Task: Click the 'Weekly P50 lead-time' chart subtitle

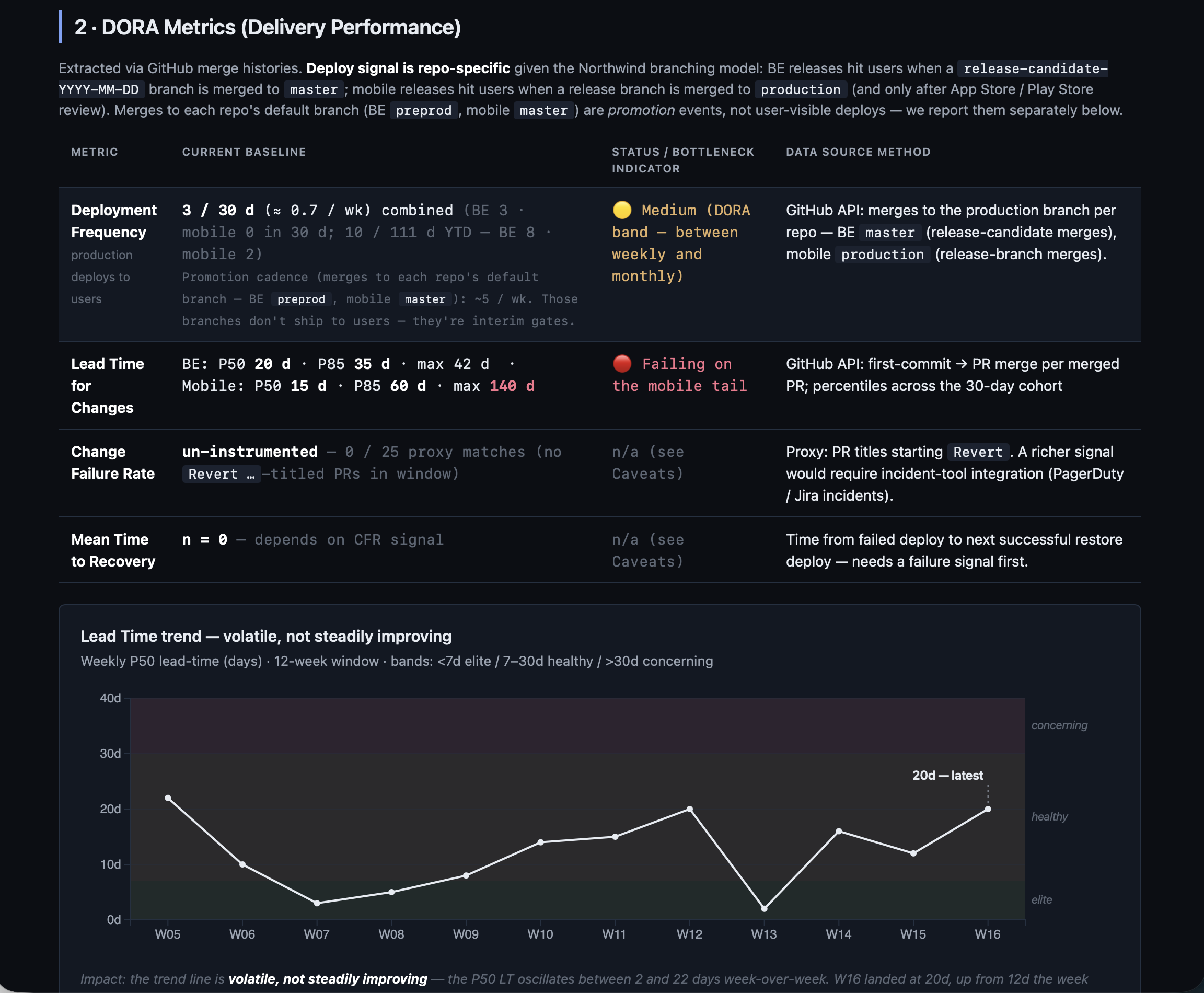Action: coord(397,661)
